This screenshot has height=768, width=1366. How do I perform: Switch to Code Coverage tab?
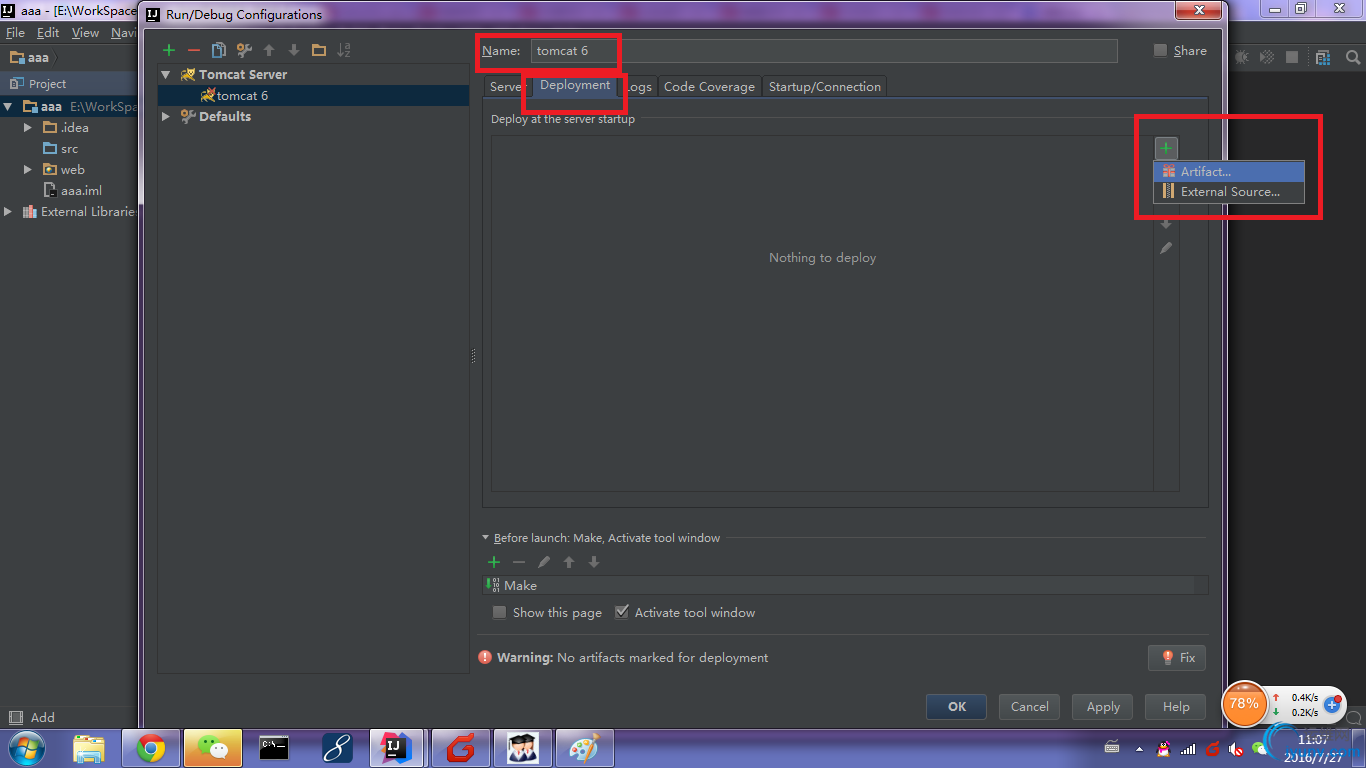click(709, 87)
